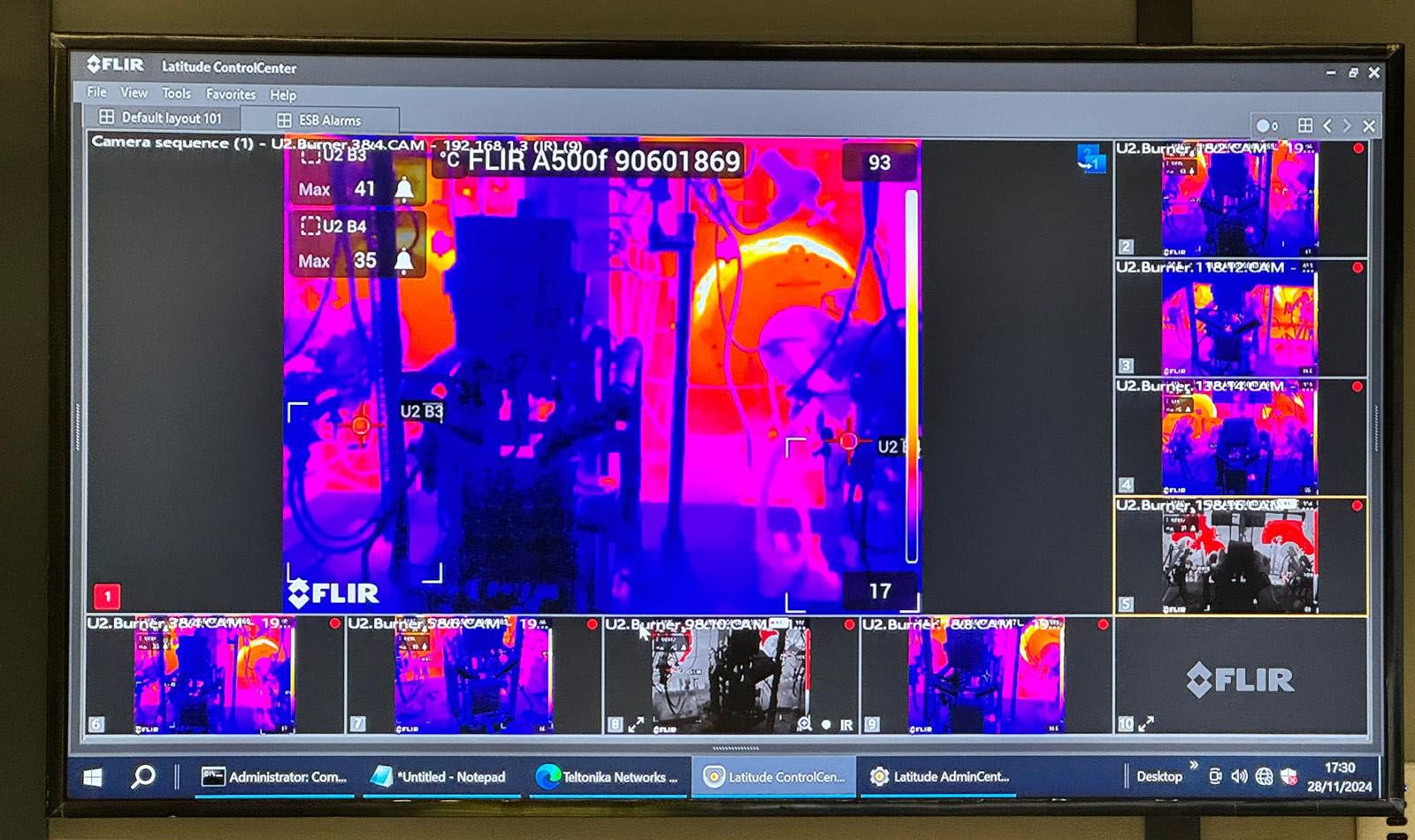
Task: Toggle the IR mode on tile 8
Action: click(846, 725)
